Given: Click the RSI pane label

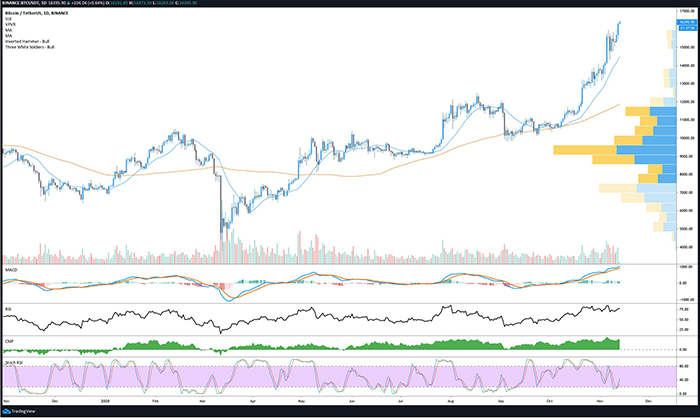Looking at the screenshot, I should pyautogui.click(x=9, y=308).
